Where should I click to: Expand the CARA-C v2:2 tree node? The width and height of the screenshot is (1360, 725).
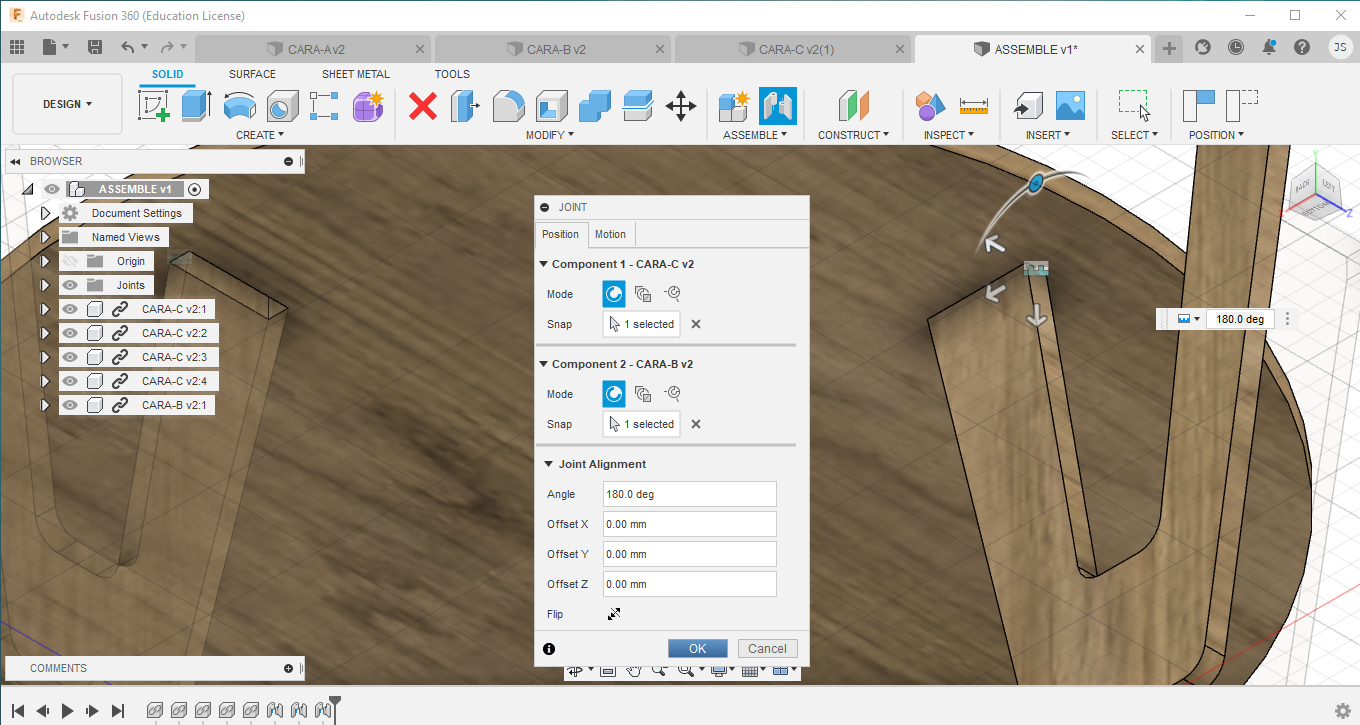[45, 333]
